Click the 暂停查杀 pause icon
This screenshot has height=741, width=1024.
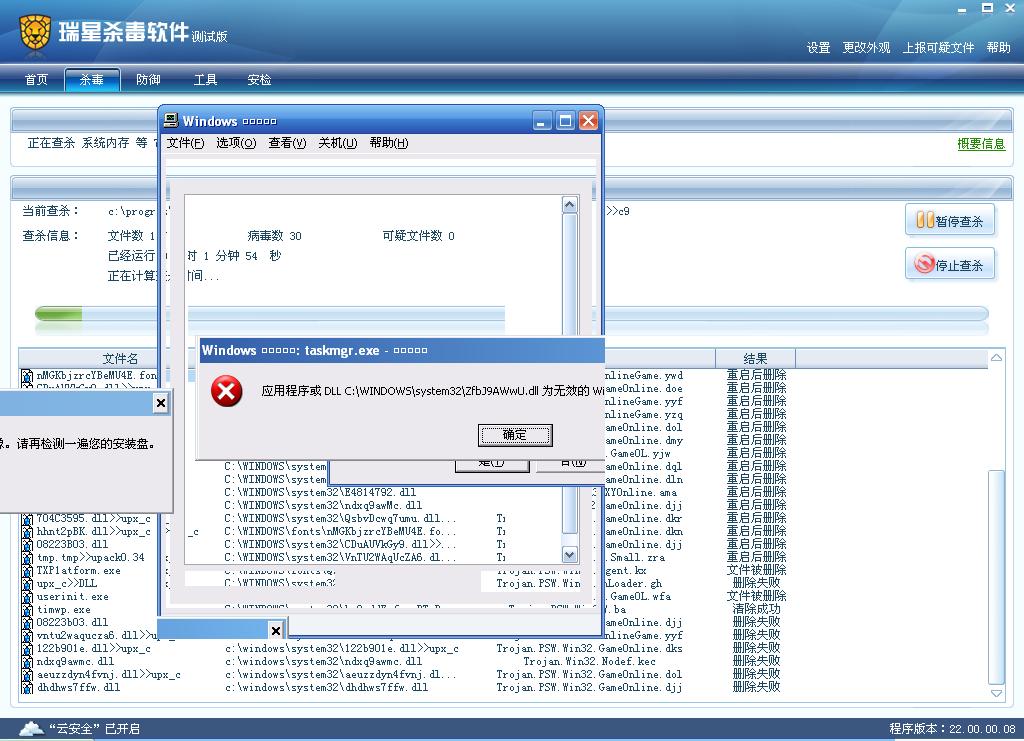[x=925, y=220]
